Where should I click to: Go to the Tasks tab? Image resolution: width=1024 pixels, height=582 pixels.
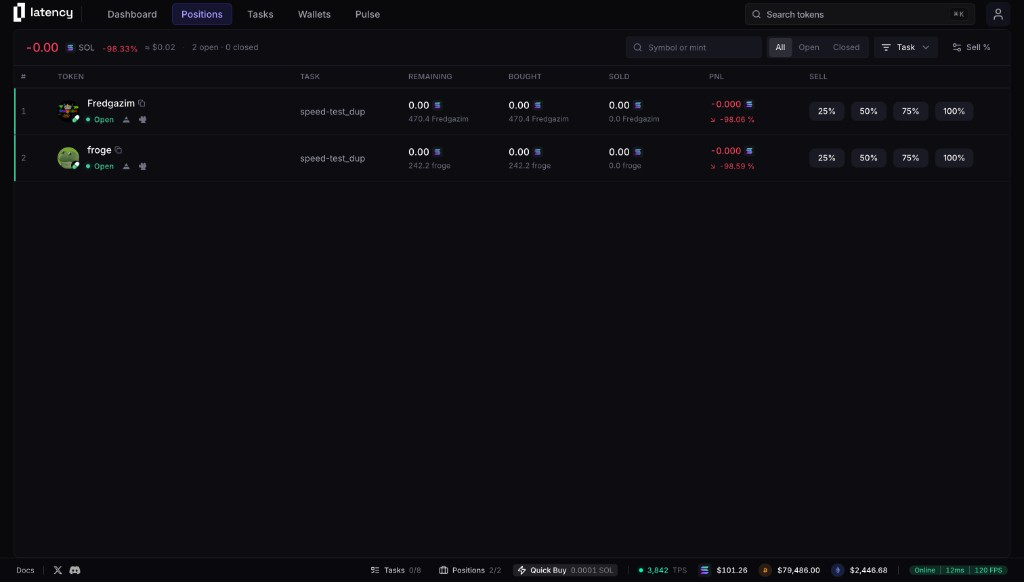click(260, 14)
